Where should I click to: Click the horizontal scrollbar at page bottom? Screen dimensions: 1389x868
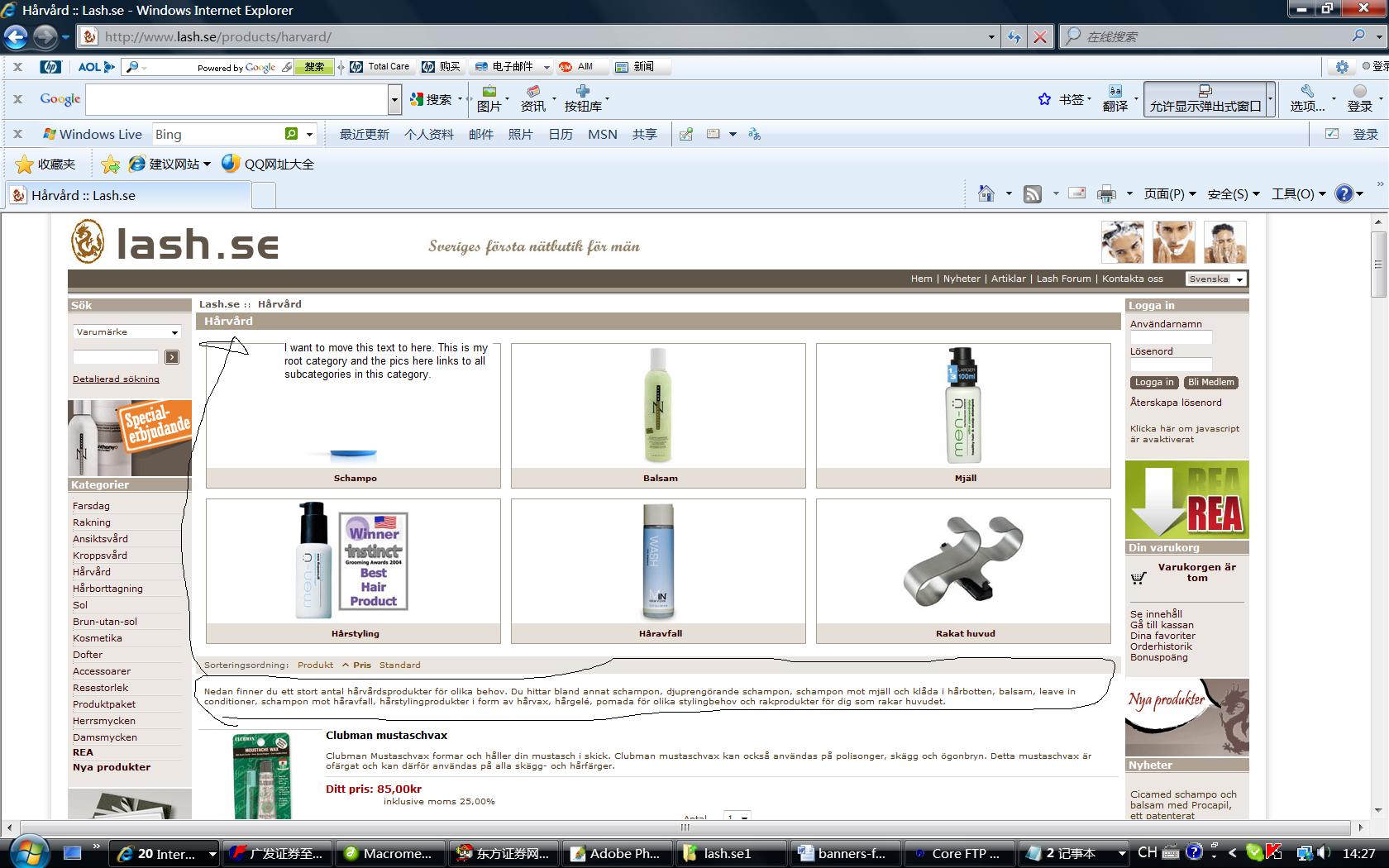685,827
